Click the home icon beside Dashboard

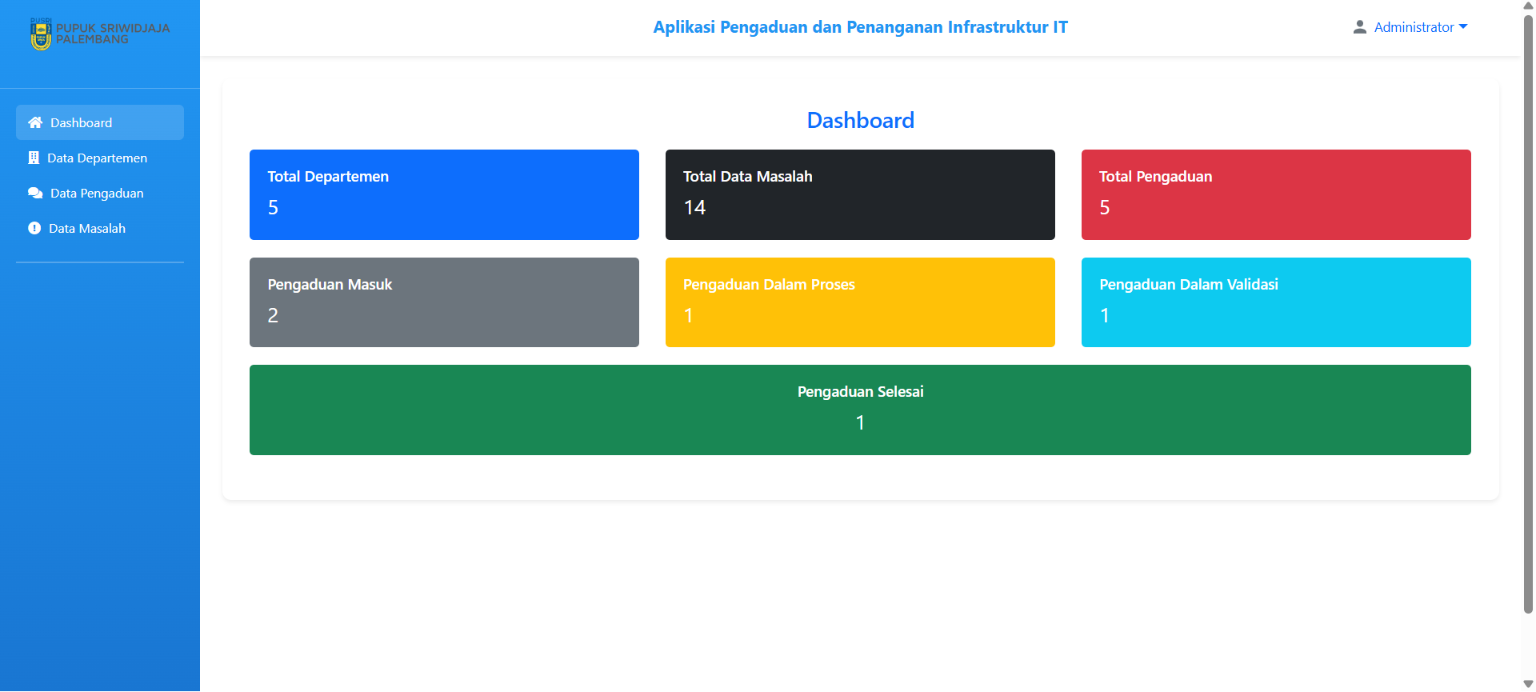(x=35, y=123)
